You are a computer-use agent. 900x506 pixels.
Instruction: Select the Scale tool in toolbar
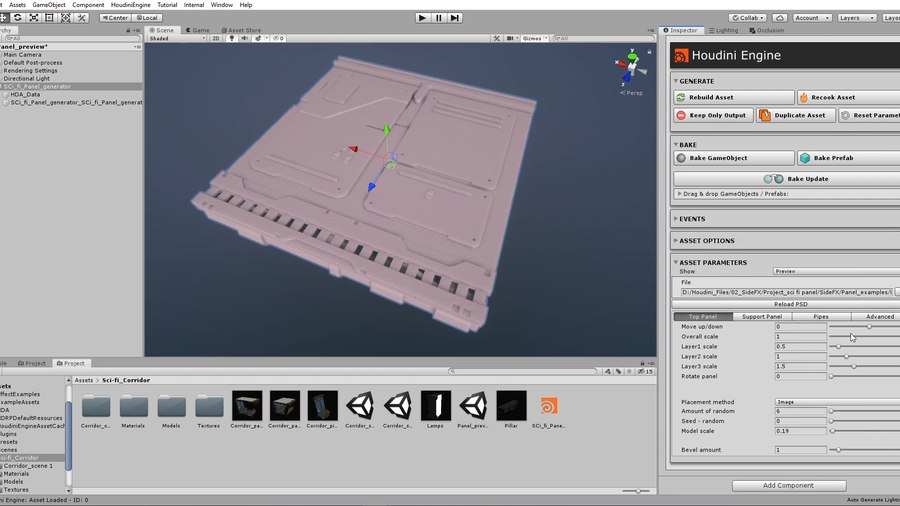34,18
